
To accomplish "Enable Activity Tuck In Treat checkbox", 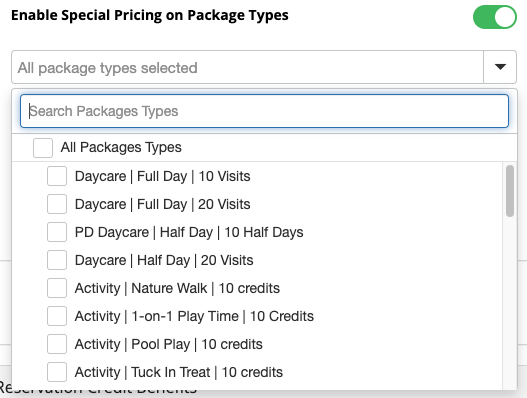I will tap(57, 372).
